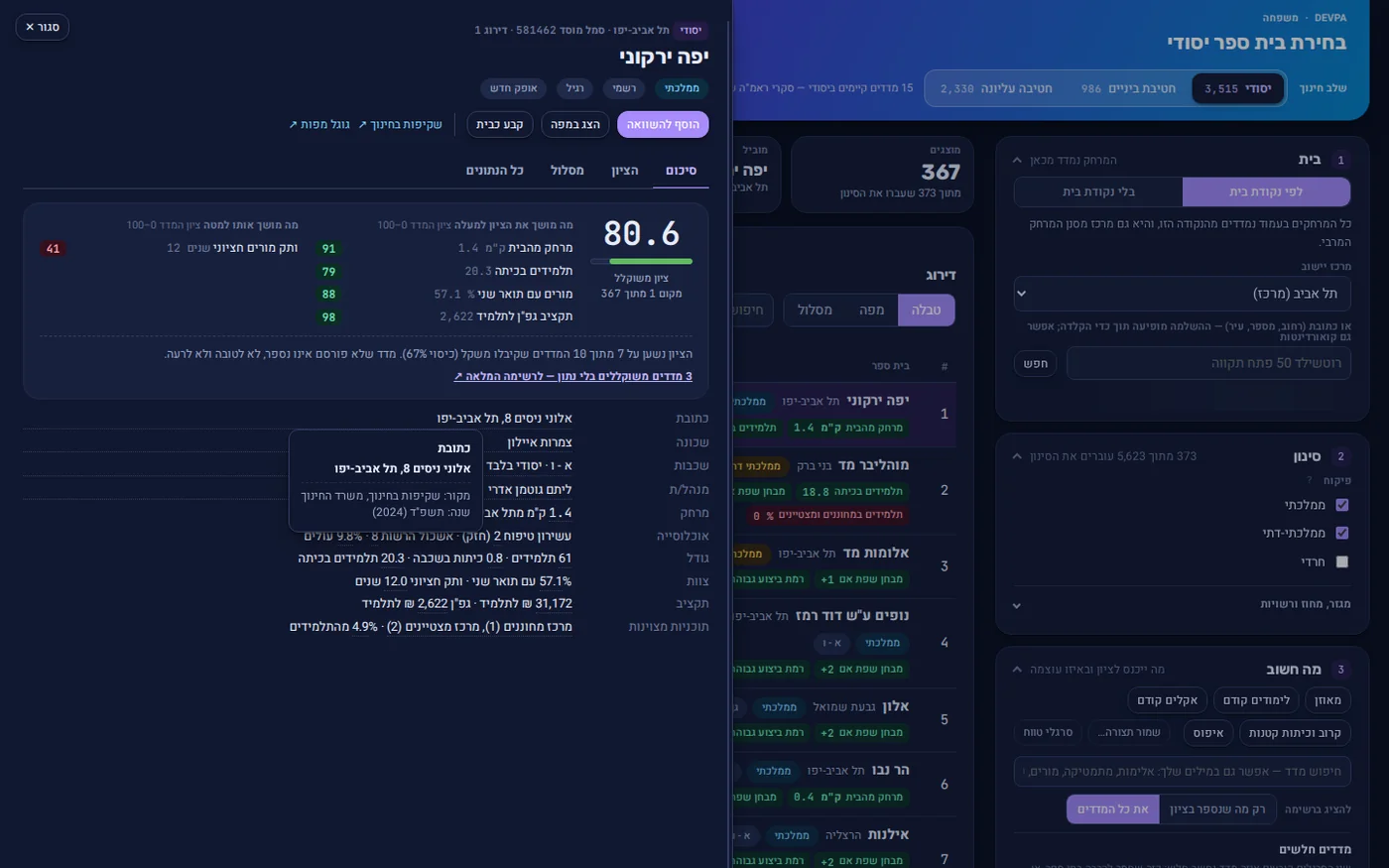
Task: Select the חטיבת ביניים stage tab
Action: pyautogui.click(x=1128, y=88)
